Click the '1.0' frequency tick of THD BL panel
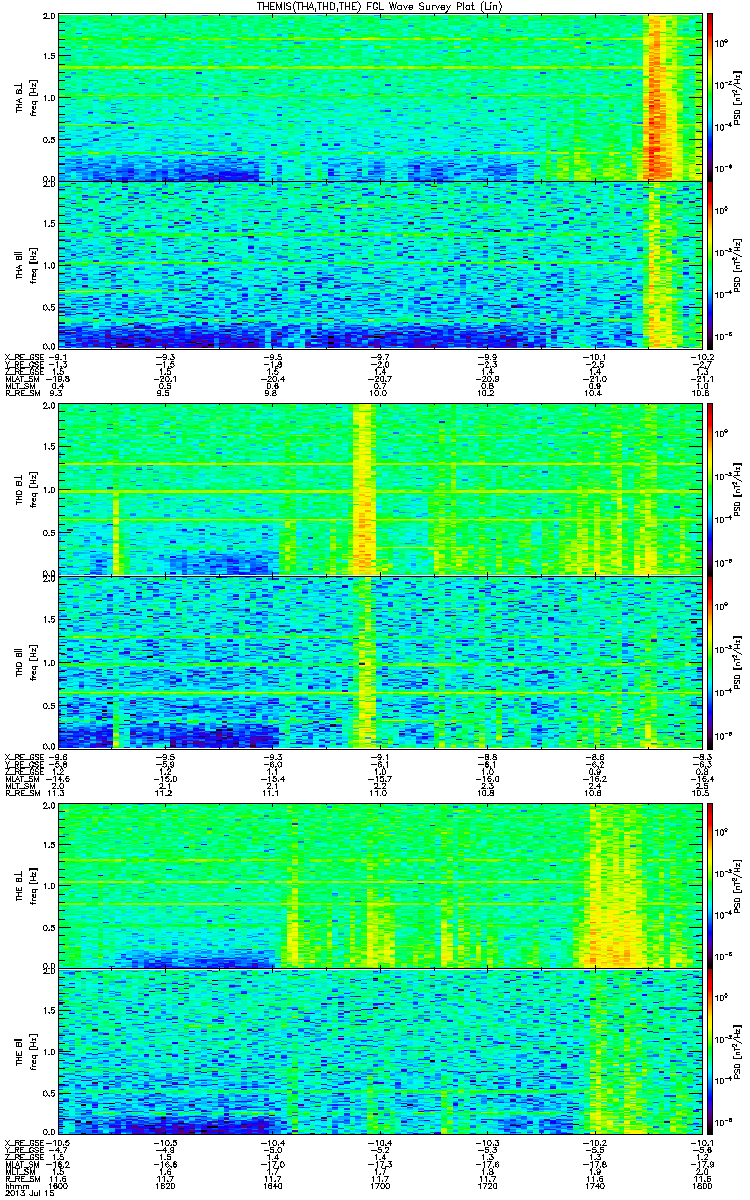This screenshot has height=1200, width=750. pyautogui.click(x=49, y=490)
